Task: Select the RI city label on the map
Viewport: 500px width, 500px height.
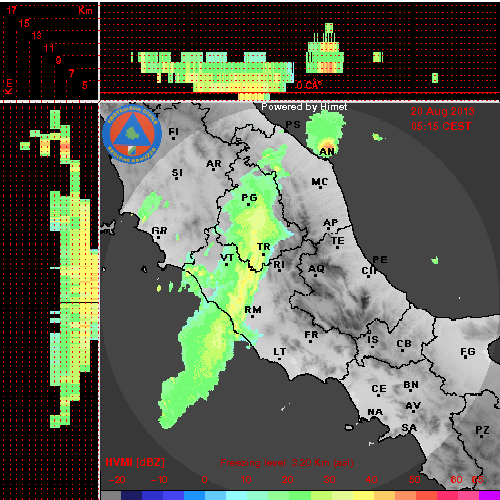Action: (x=279, y=265)
